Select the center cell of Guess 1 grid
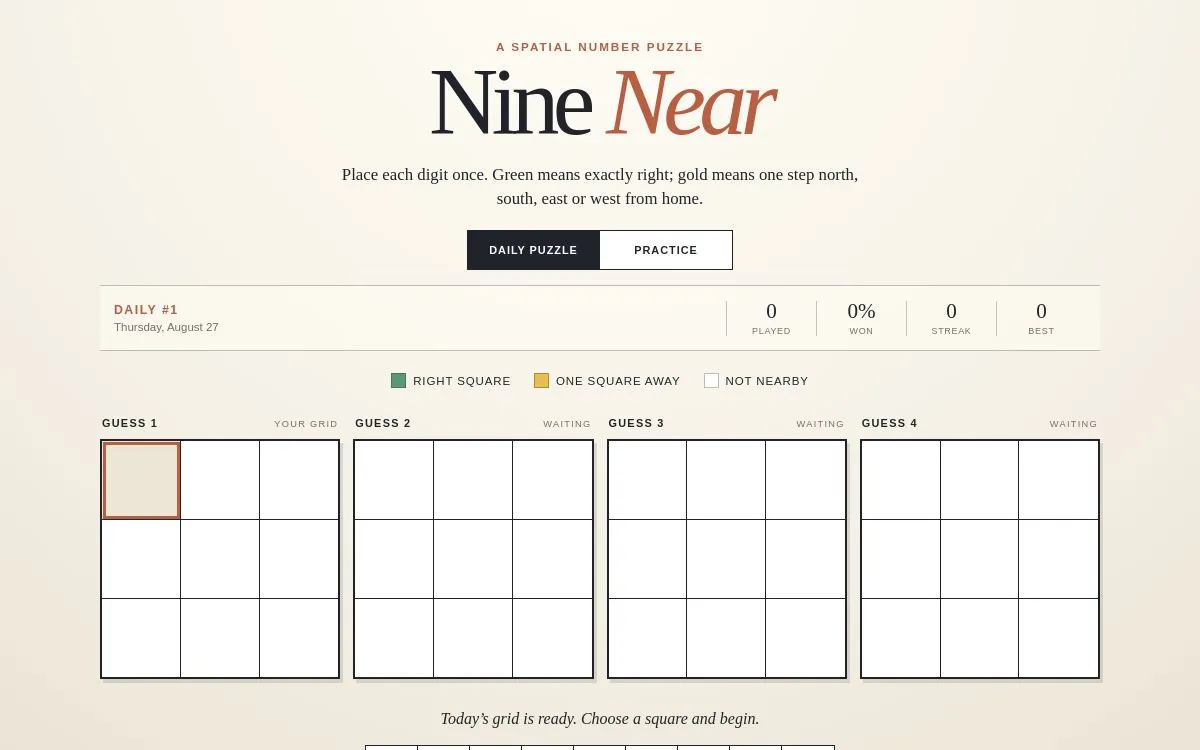This screenshot has height=750, width=1200. click(220, 559)
